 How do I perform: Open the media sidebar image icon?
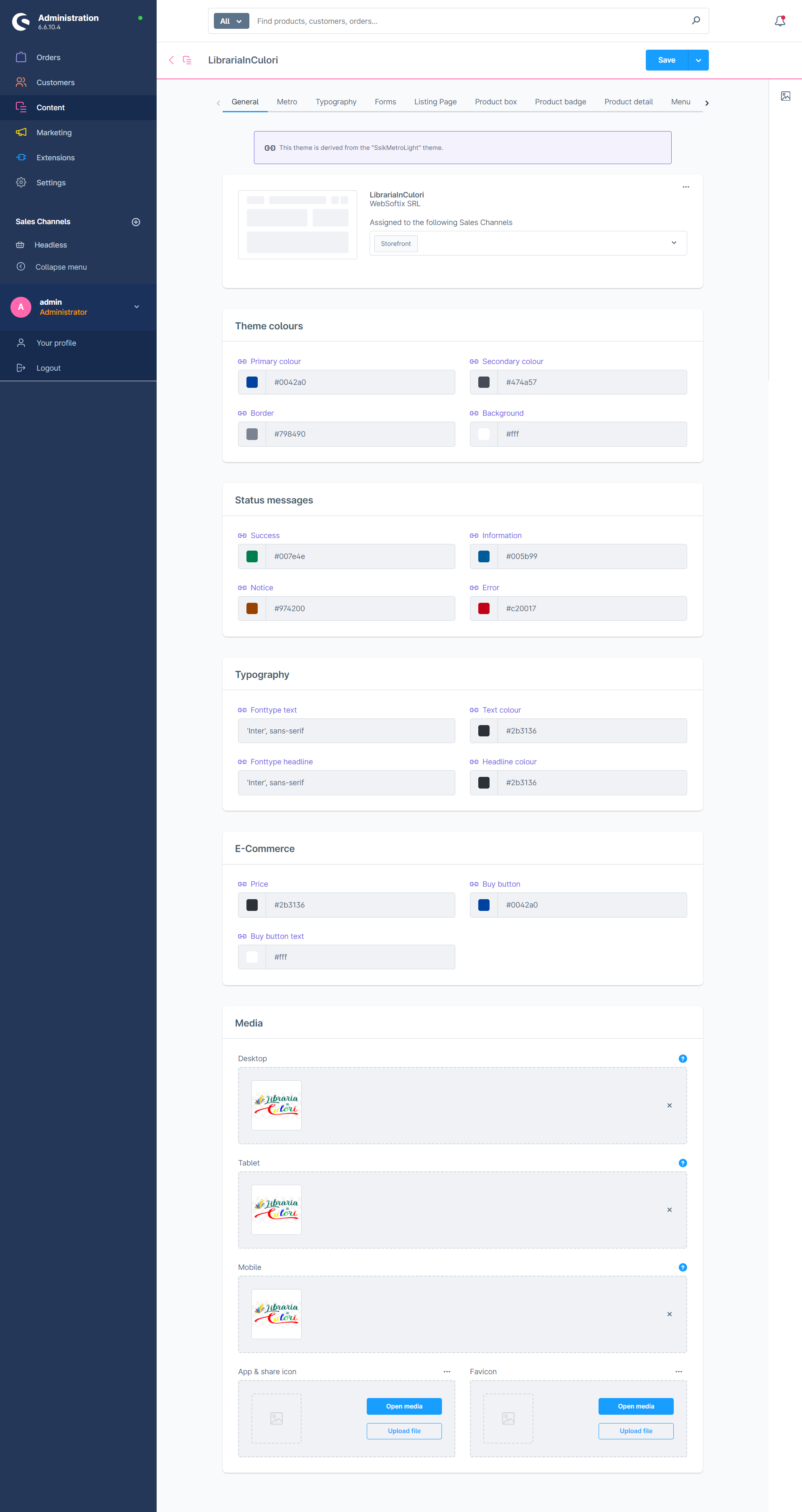click(x=785, y=96)
